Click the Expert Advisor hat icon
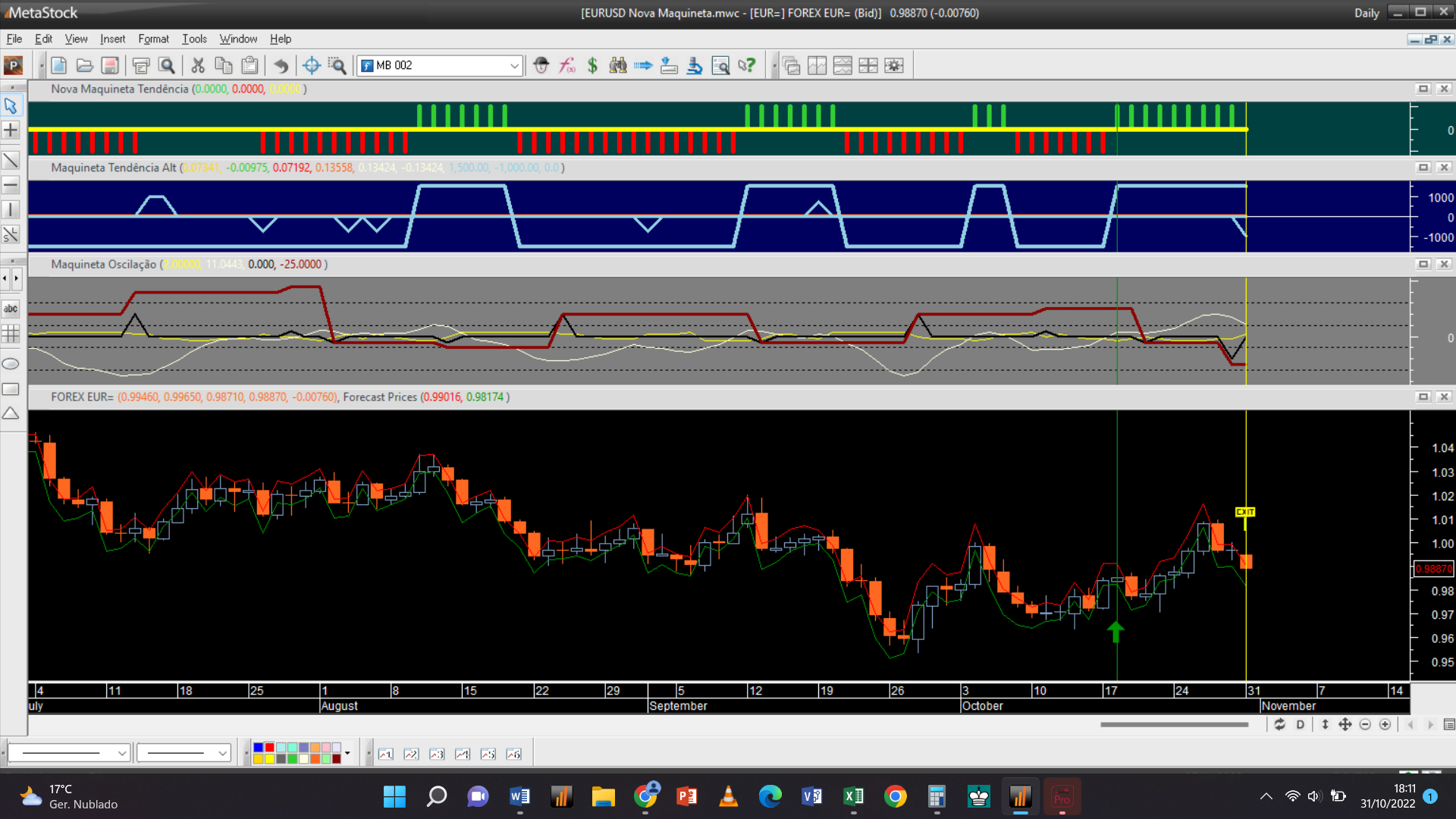Viewport: 1456px width, 819px height. point(541,66)
